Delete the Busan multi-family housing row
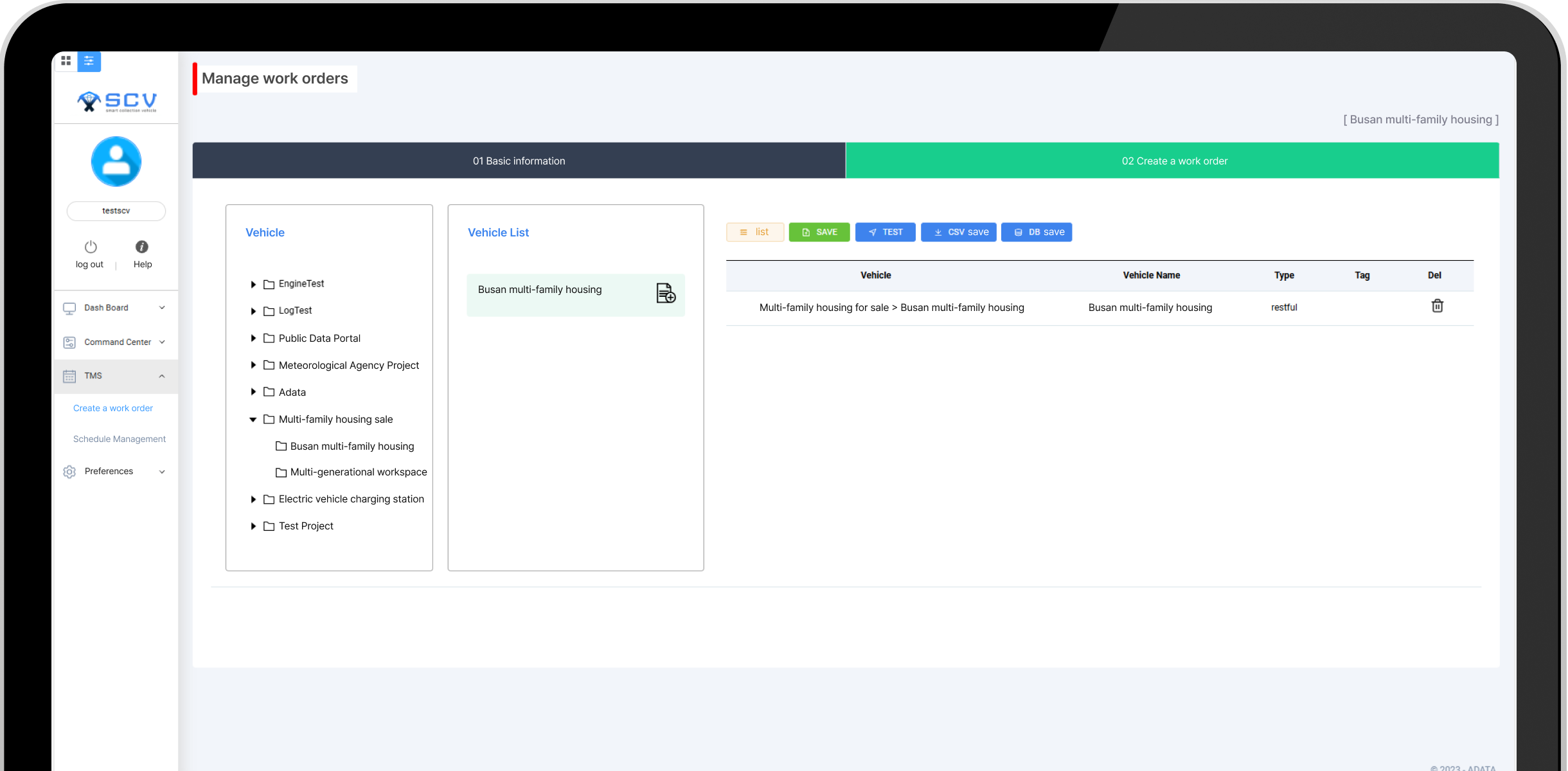Screen dimensions: 1568x771 click(x=1438, y=306)
